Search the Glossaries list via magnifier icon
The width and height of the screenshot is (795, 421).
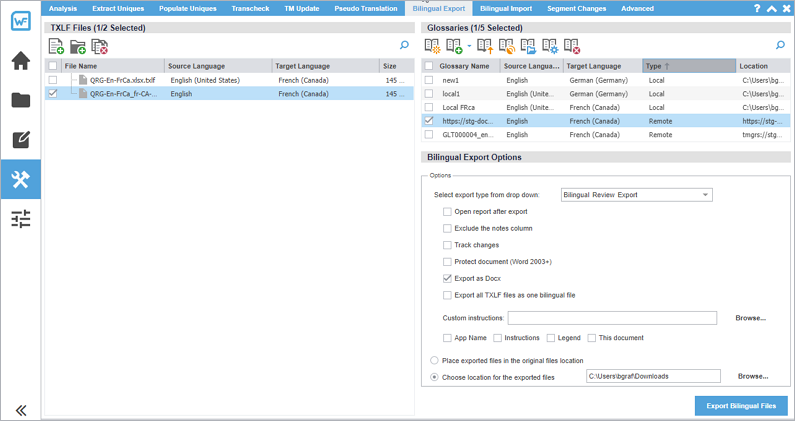(780, 46)
